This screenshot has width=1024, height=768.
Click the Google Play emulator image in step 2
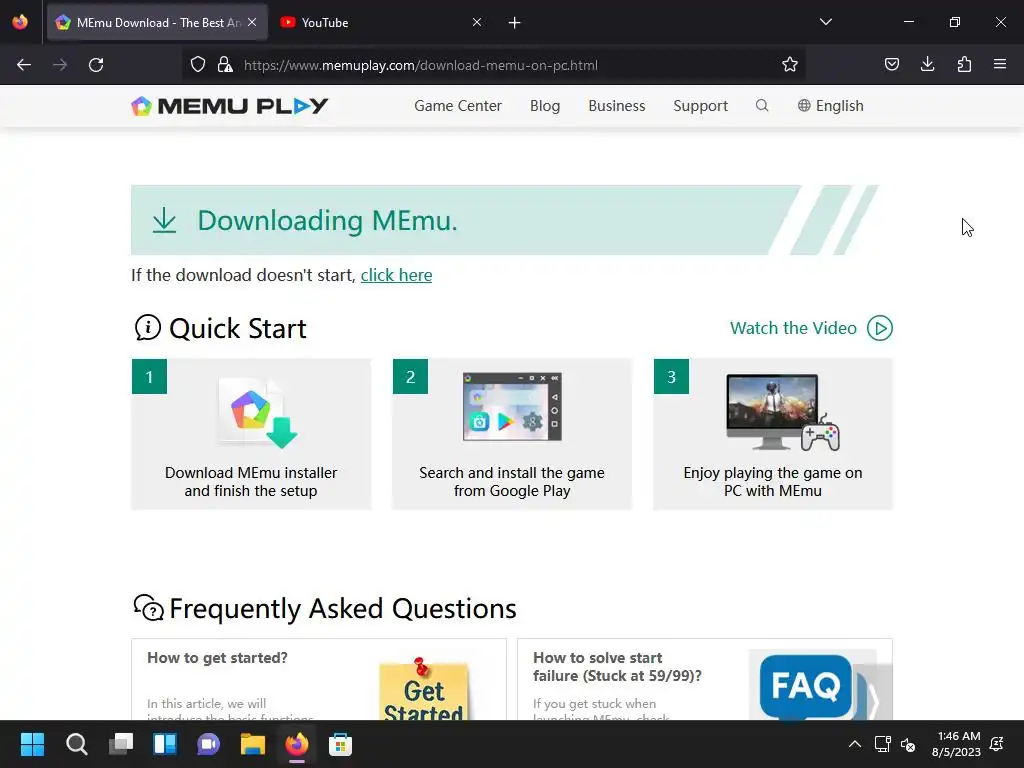pyautogui.click(x=512, y=407)
